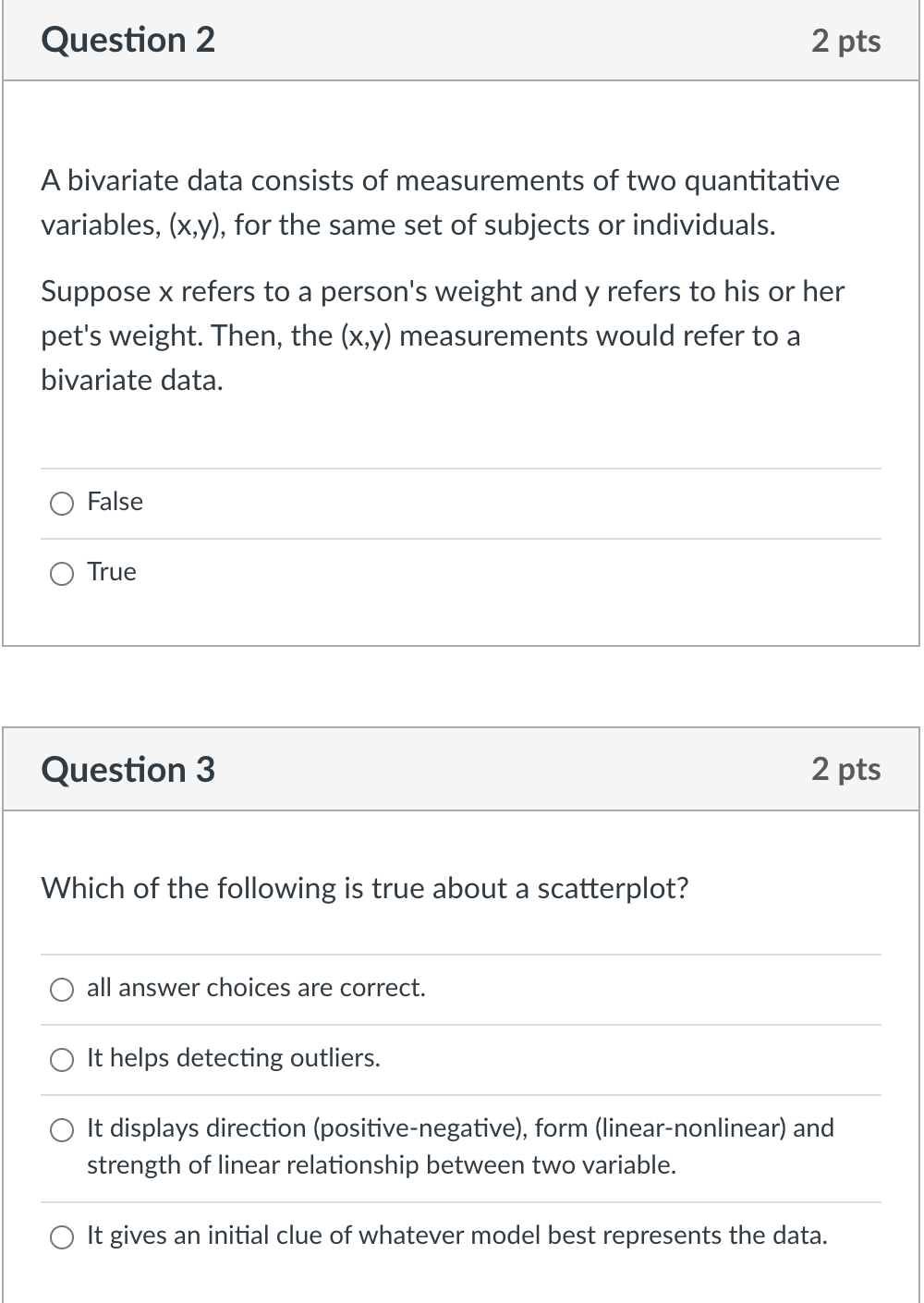Image resolution: width=924 pixels, height=1303 pixels.
Task: Select radio button for 'It displays direction' answer
Action: [62, 1130]
